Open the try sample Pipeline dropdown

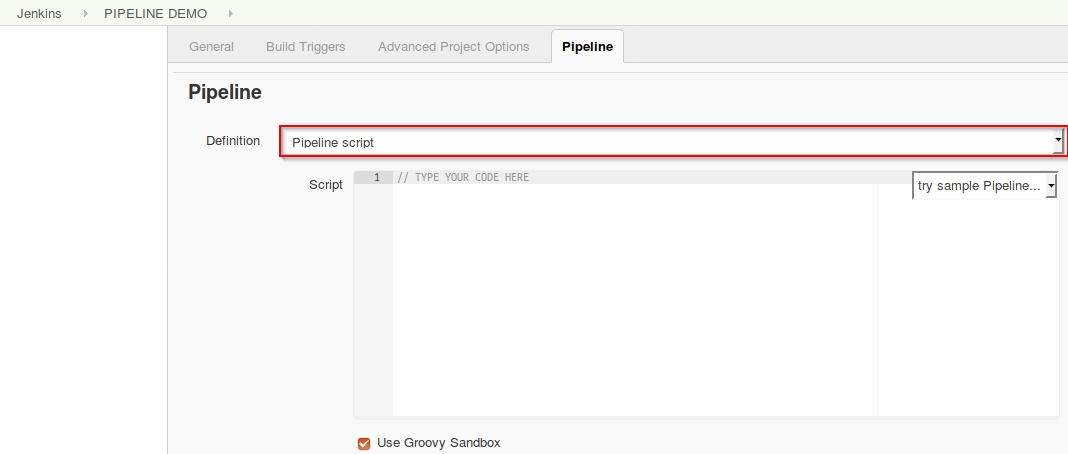coord(978,186)
